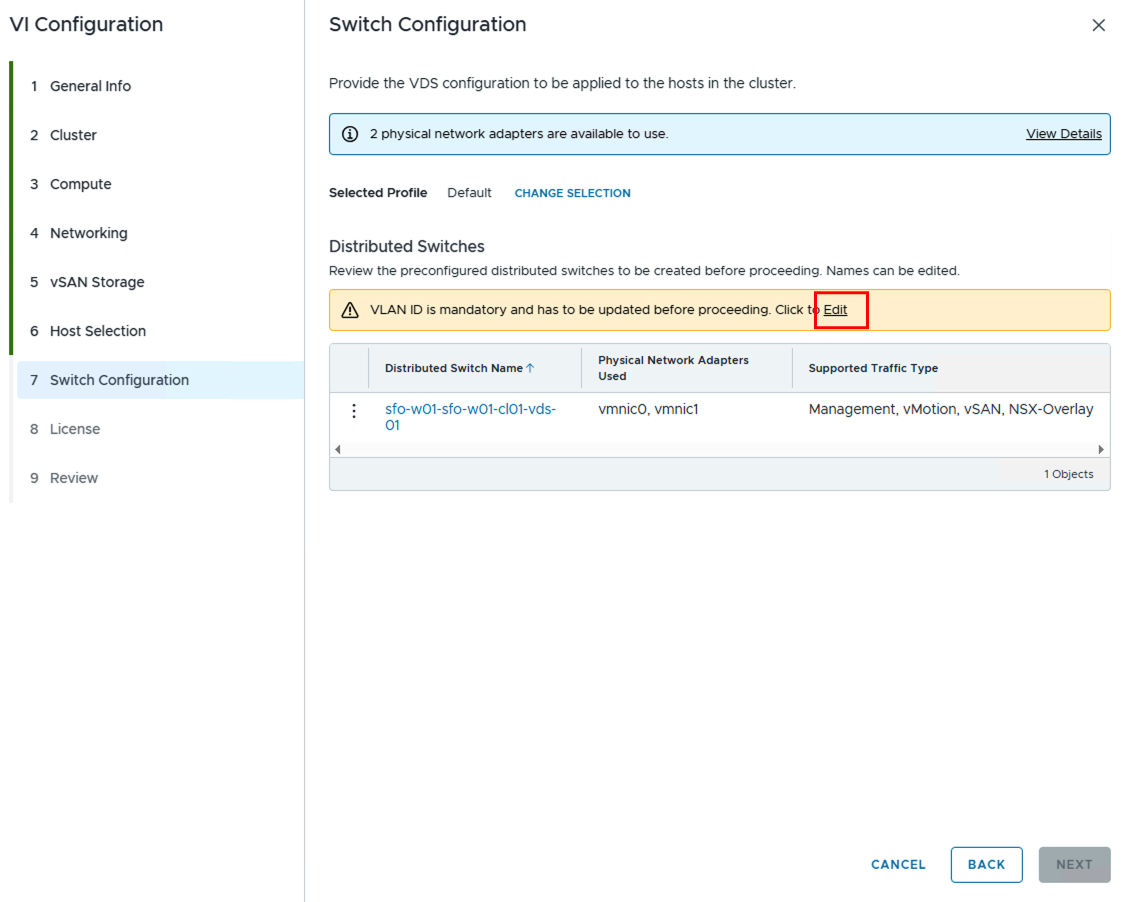The image size is (1126, 902).
Task: Click CHANGE SELECTION for the profile
Action: [x=572, y=193]
